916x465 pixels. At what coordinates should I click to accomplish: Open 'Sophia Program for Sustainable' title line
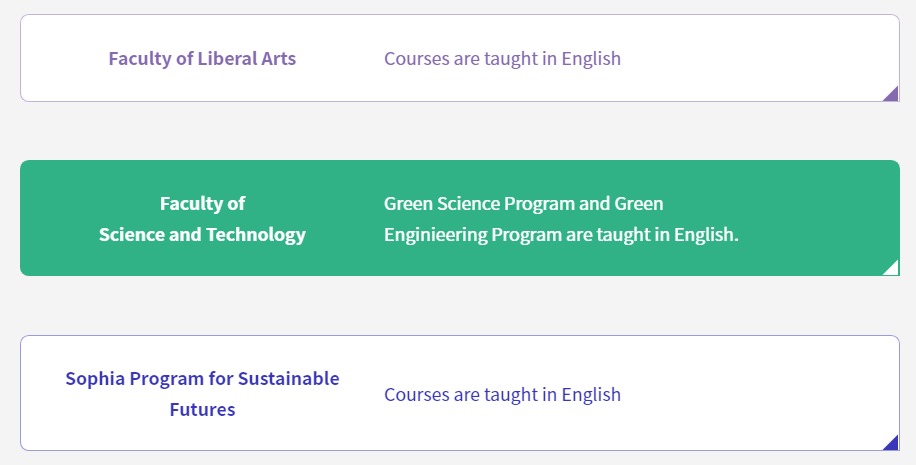pos(202,379)
